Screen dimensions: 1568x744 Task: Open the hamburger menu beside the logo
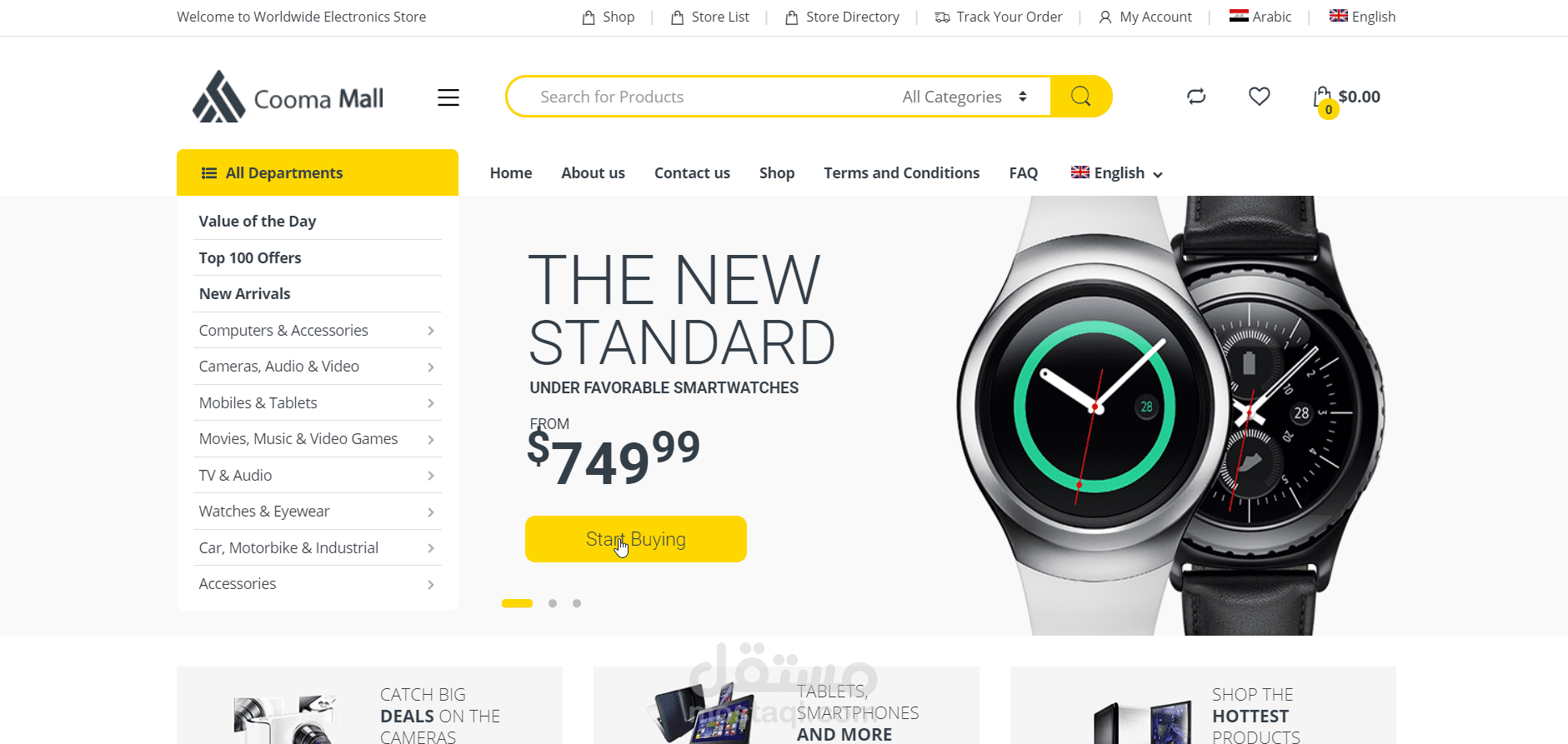pyautogui.click(x=448, y=97)
